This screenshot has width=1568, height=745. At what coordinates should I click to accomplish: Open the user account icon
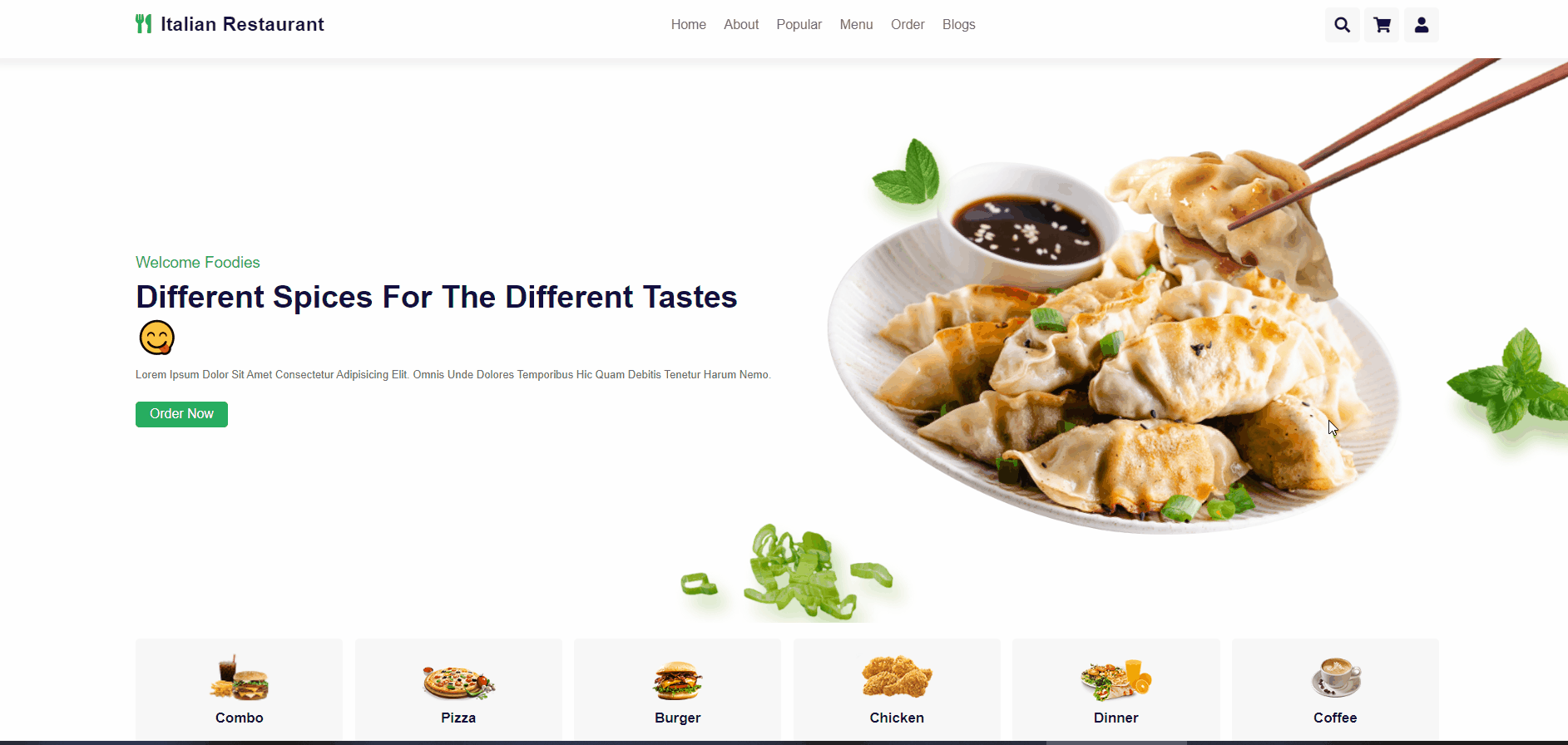pos(1422,25)
